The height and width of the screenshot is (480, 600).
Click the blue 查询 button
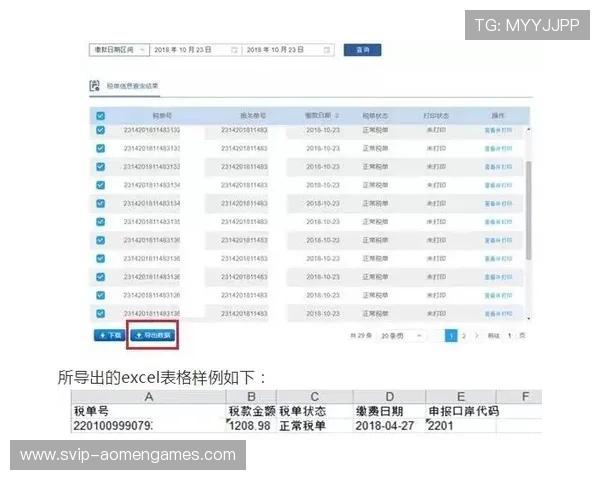coord(362,50)
